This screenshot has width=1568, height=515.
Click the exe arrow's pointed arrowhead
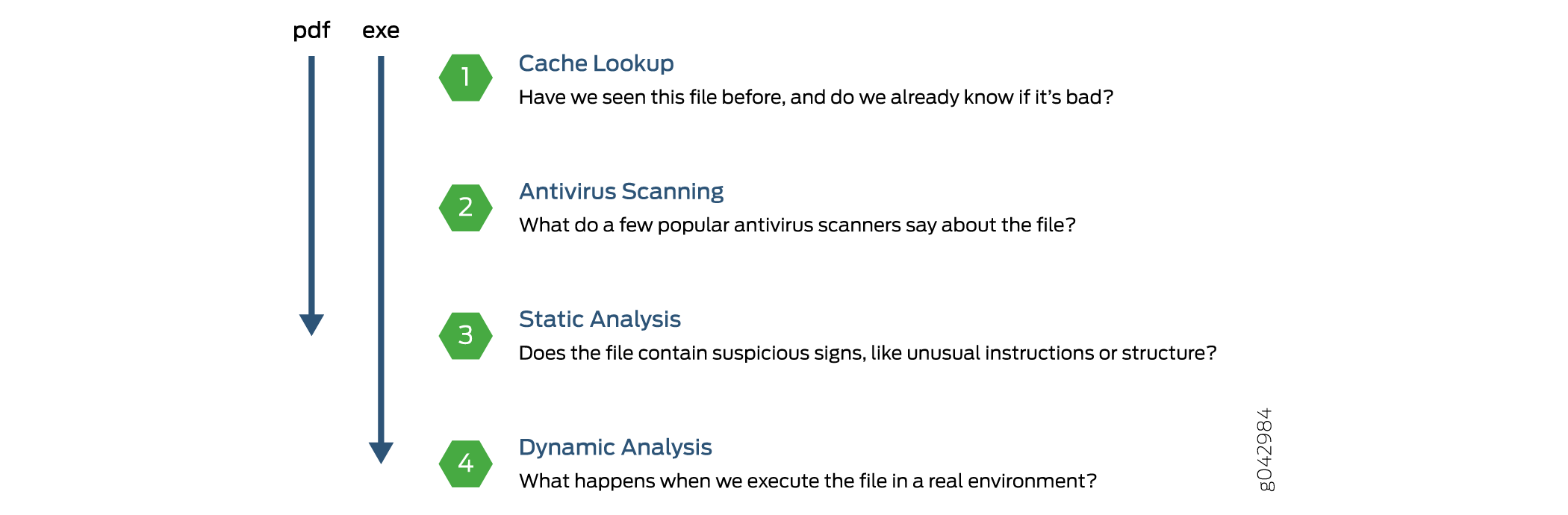(381, 452)
